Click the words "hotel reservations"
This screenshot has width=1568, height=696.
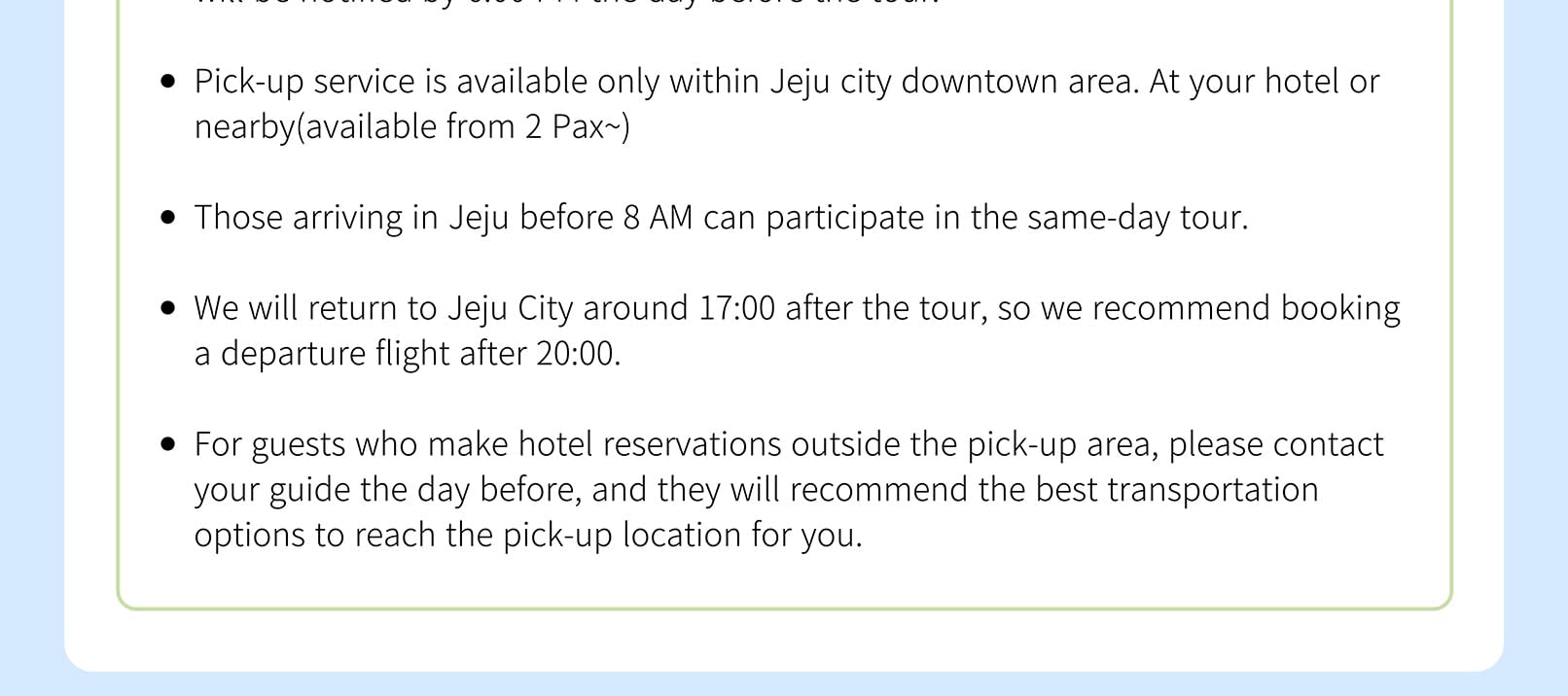[649, 444]
